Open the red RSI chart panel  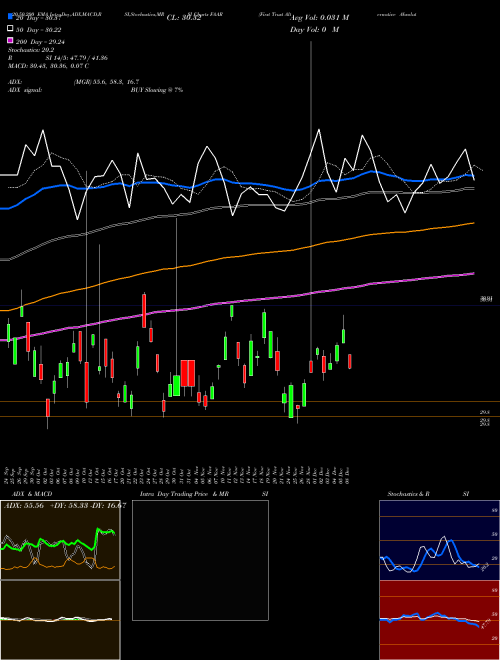click(439, 620)
